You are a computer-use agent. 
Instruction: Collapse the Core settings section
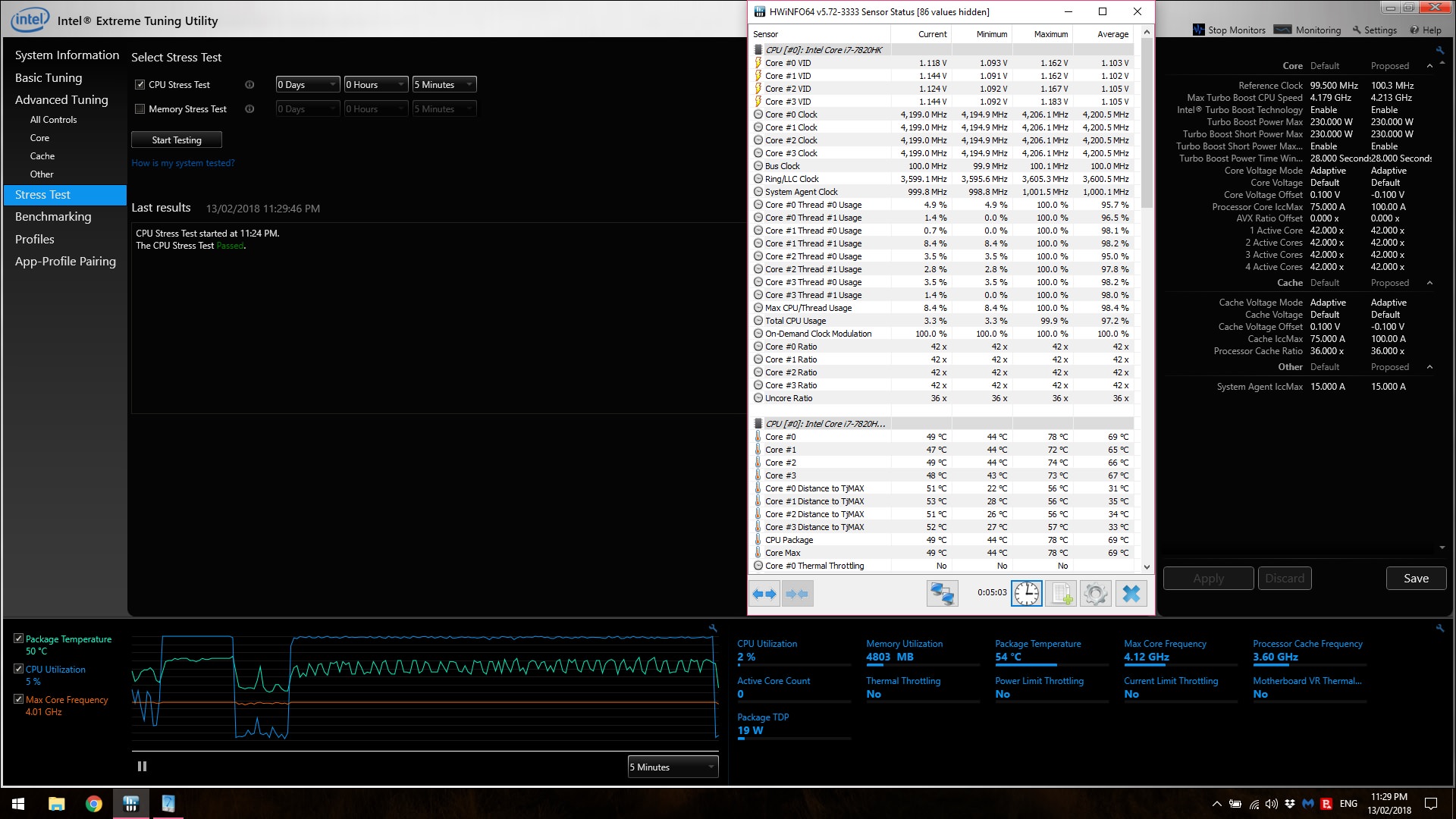(1429, 66)
